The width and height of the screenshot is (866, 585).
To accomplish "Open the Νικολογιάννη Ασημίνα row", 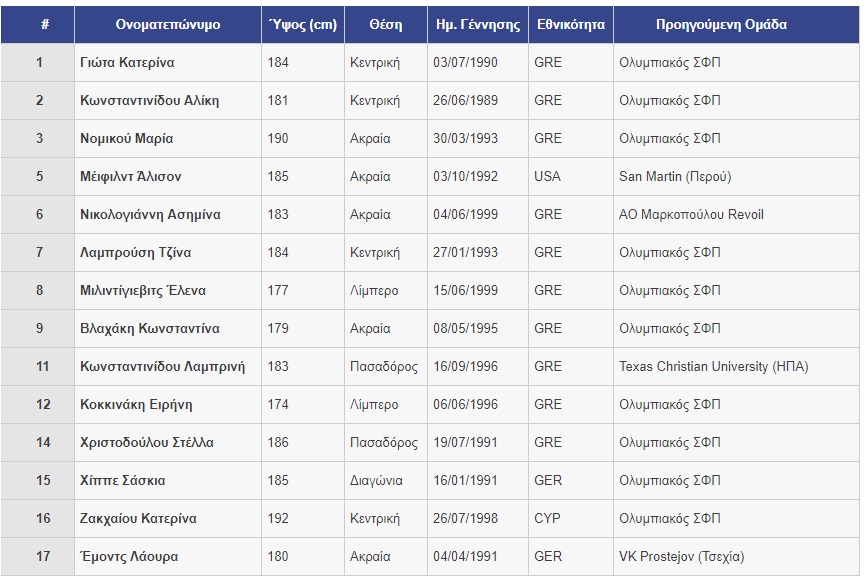I will [x=430, y=214].
